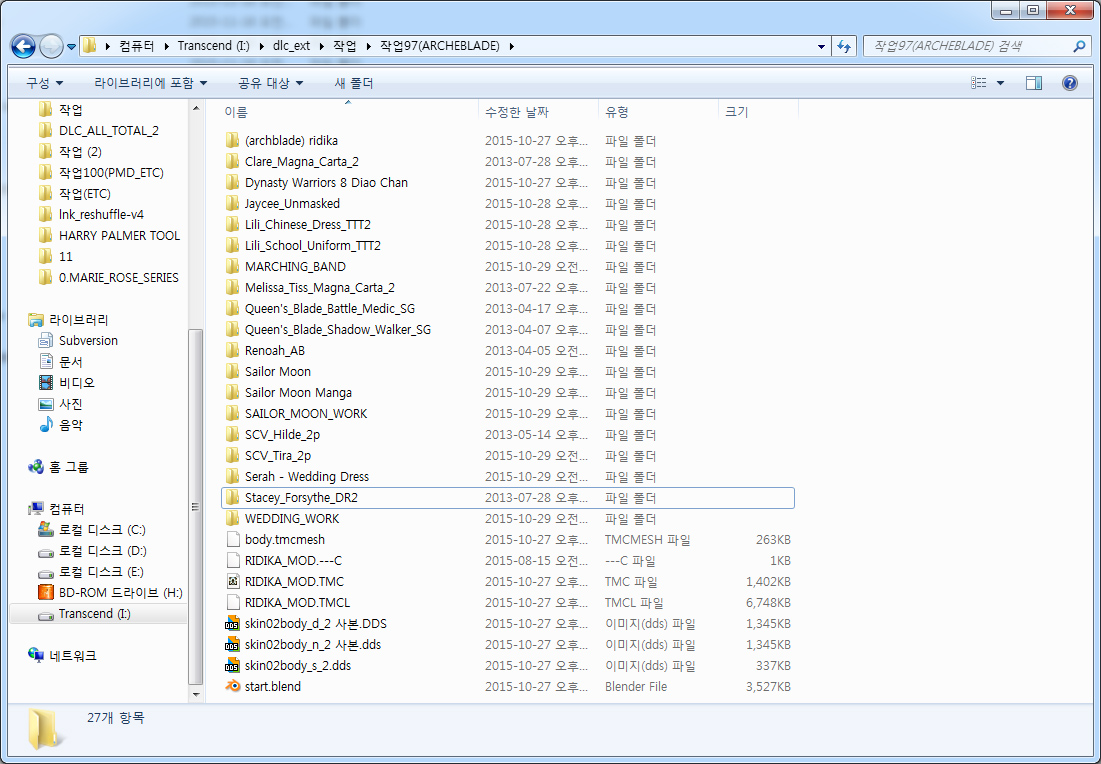1101x764 pixels.
Task: Open the 공유 대상 share menu
Action: 270,83
